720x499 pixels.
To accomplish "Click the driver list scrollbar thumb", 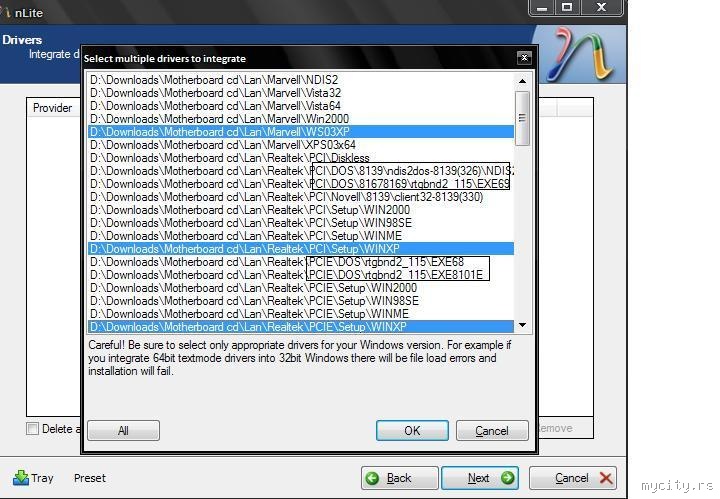I will [522, 118].
